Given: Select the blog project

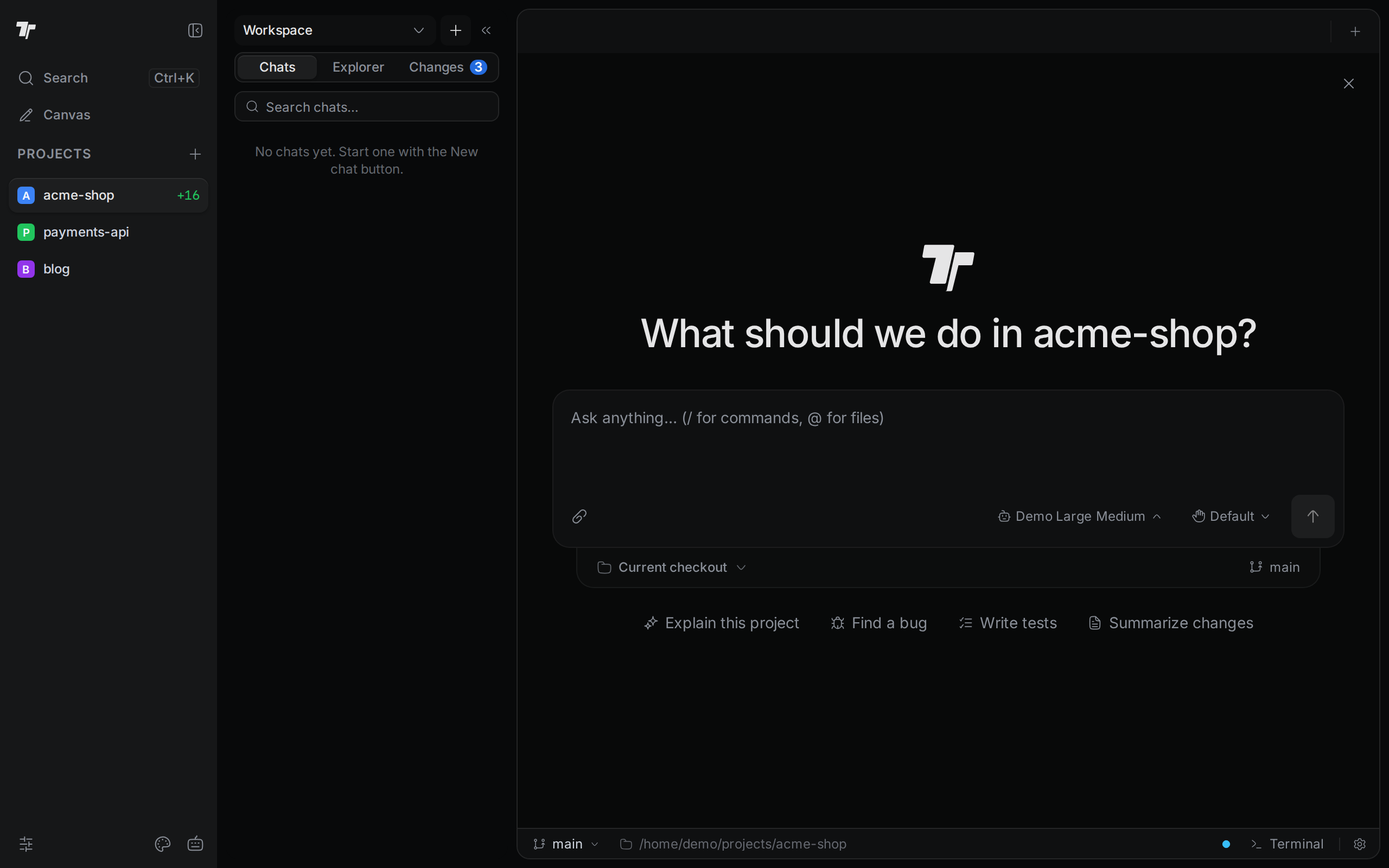Looking at the screenshot, I should pyautogui.click(x=109, y=269).
